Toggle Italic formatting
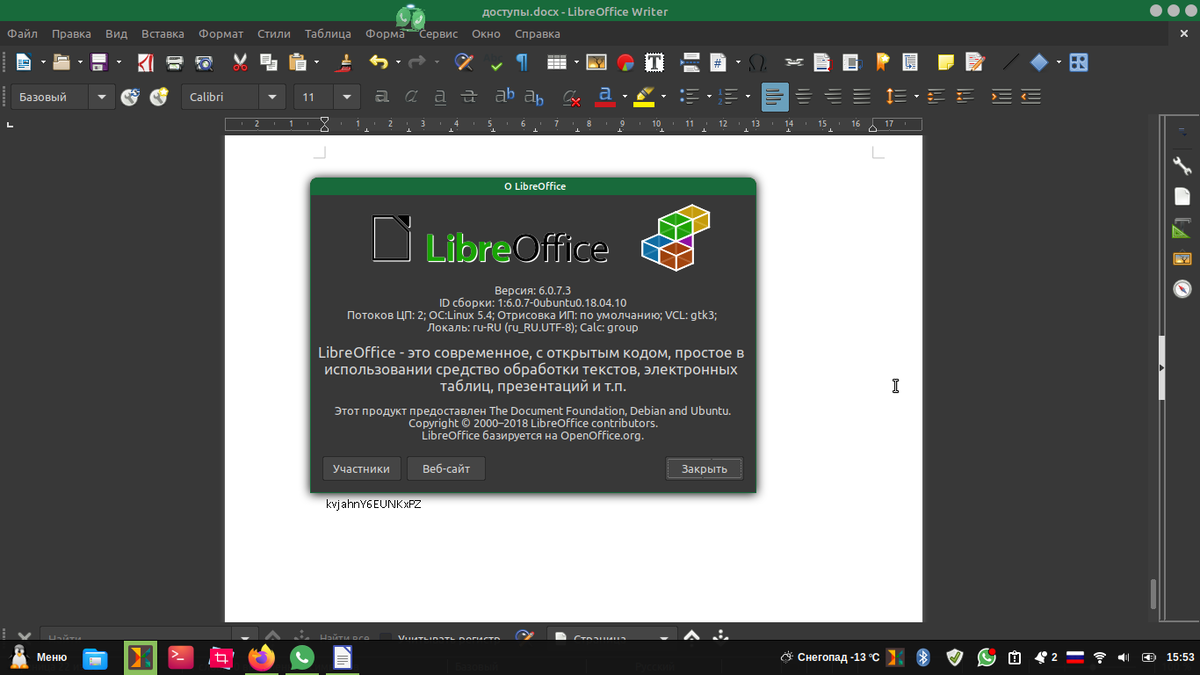Viewport: 1200px width, 675px height. [x=410, y=97]
